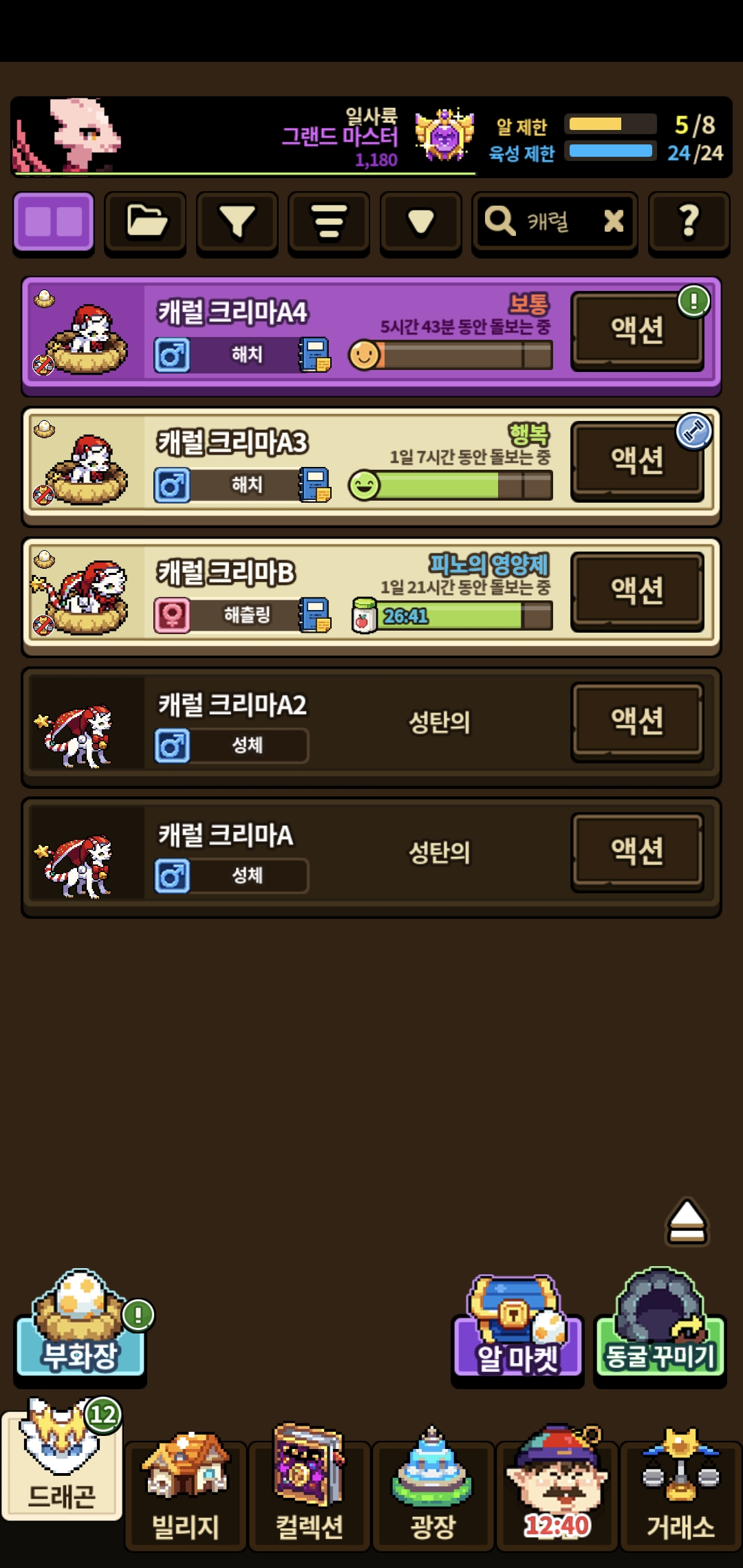Viewport: 743px width, 1568px height.
Task: Tap 액션 button for 캐럴 크리마A2
Action: coord(638,721)
